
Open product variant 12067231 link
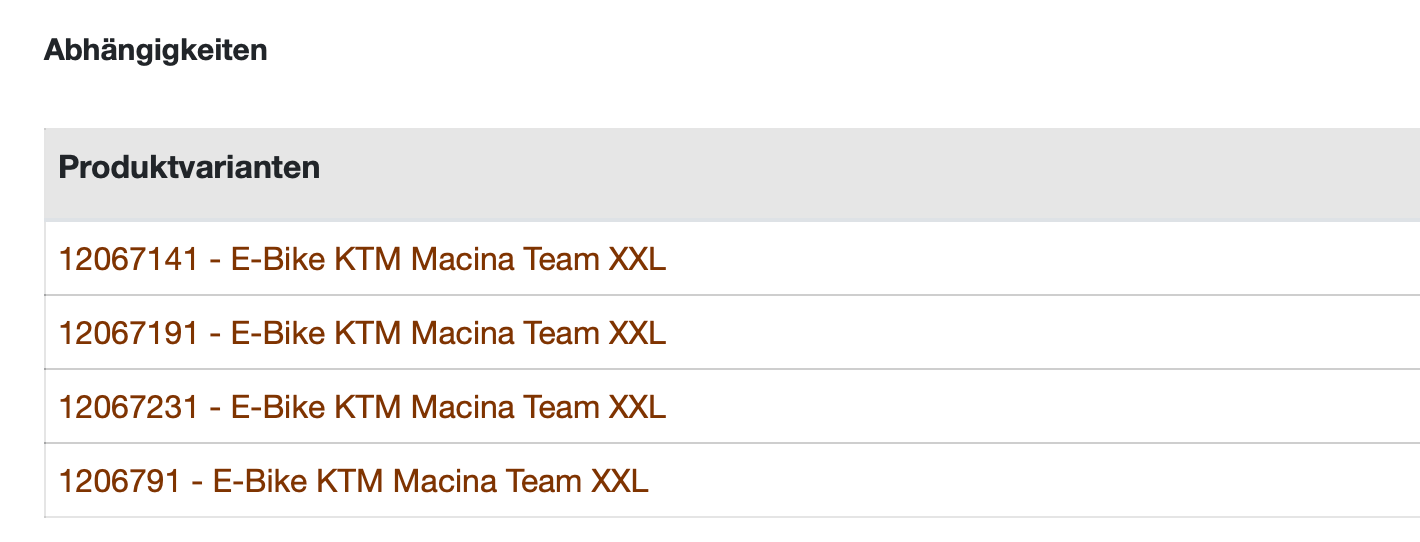point(362,407)
